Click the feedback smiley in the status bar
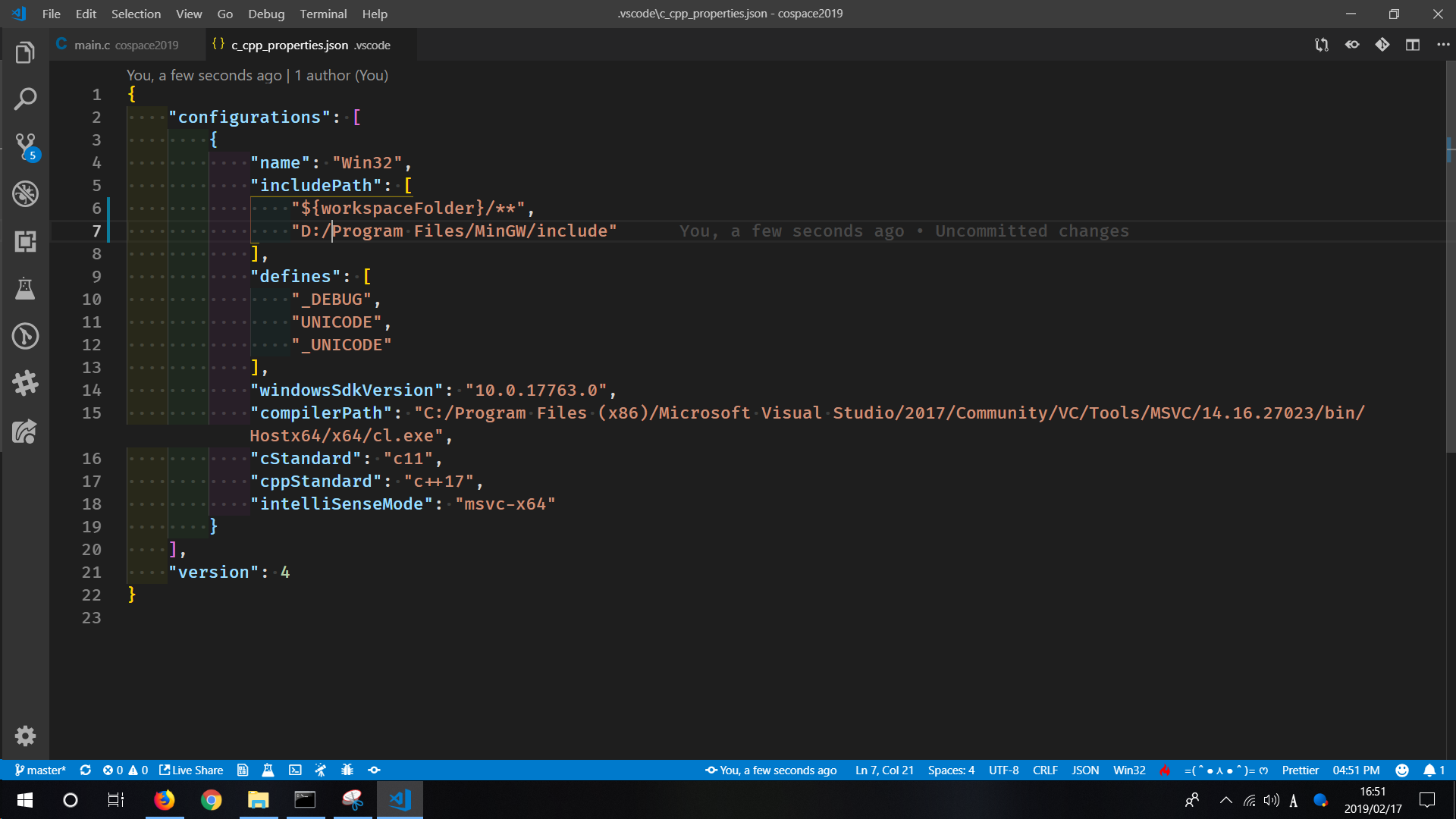The image size is (1456, 819). (1402, 770)
